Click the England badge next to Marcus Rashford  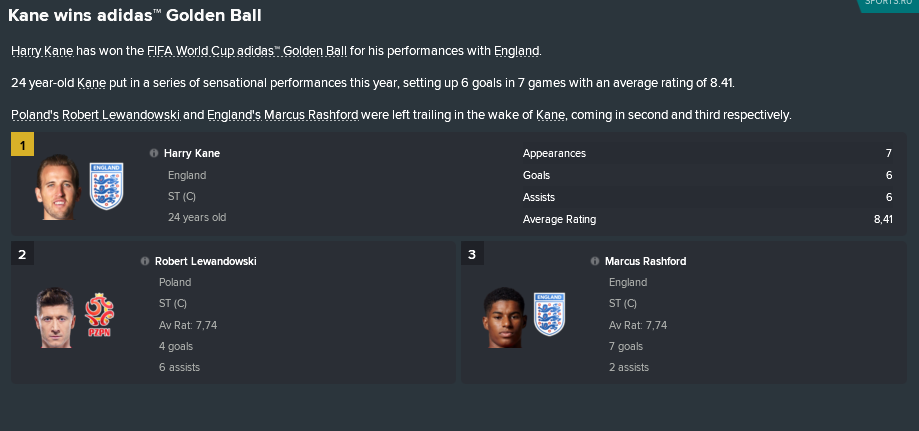point(549,314)
